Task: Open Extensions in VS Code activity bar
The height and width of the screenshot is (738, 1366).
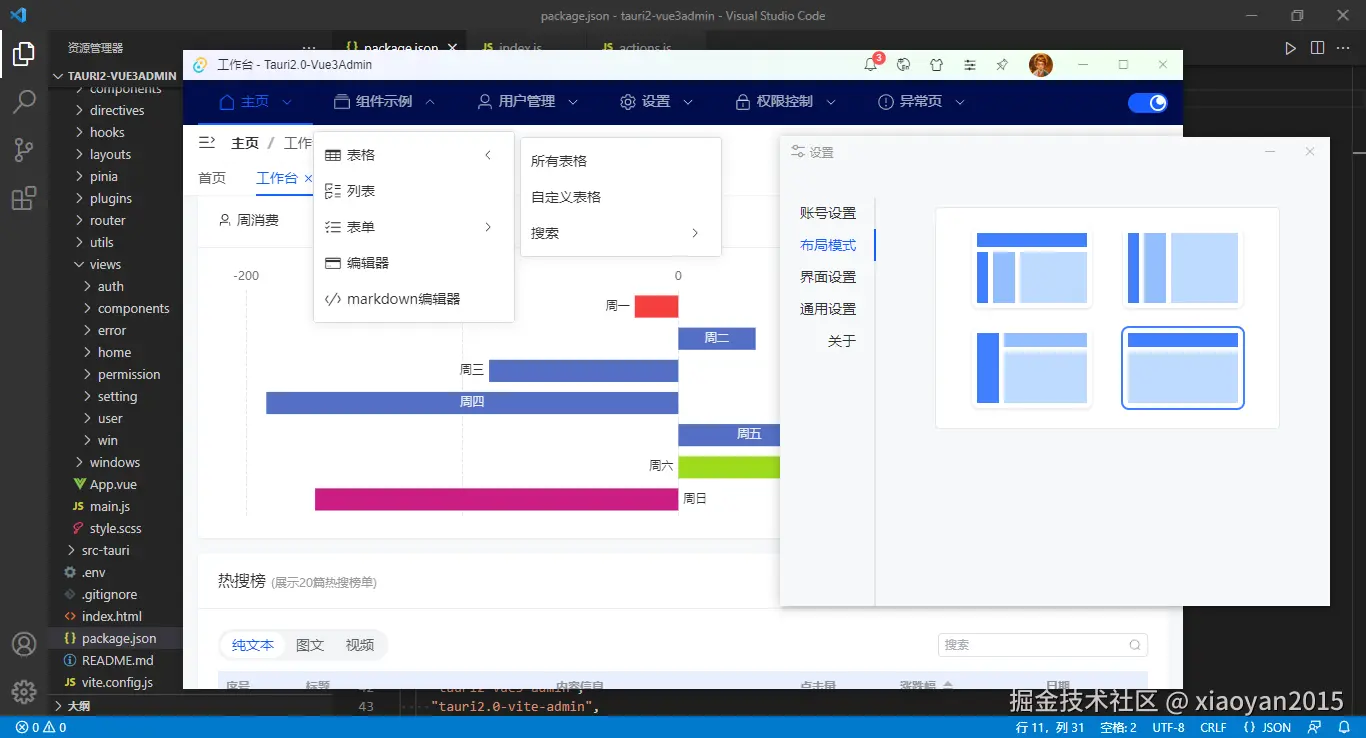Action: point(23,198)
